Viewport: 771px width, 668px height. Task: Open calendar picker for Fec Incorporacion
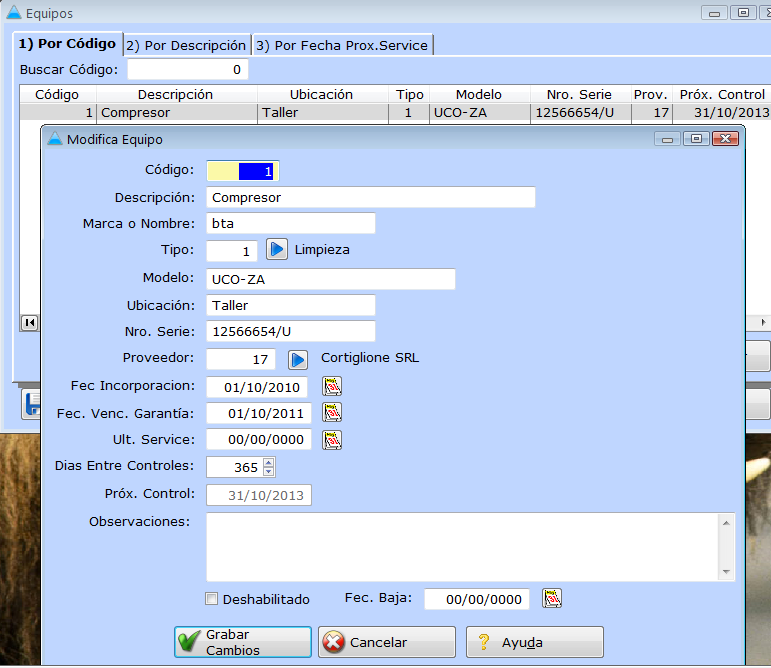click(x=332, y=387)
